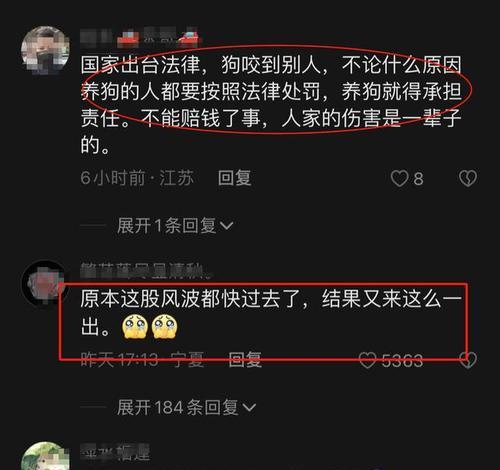
Task: Like the comment with 5363 likes
Action: (x=368, y=361)
